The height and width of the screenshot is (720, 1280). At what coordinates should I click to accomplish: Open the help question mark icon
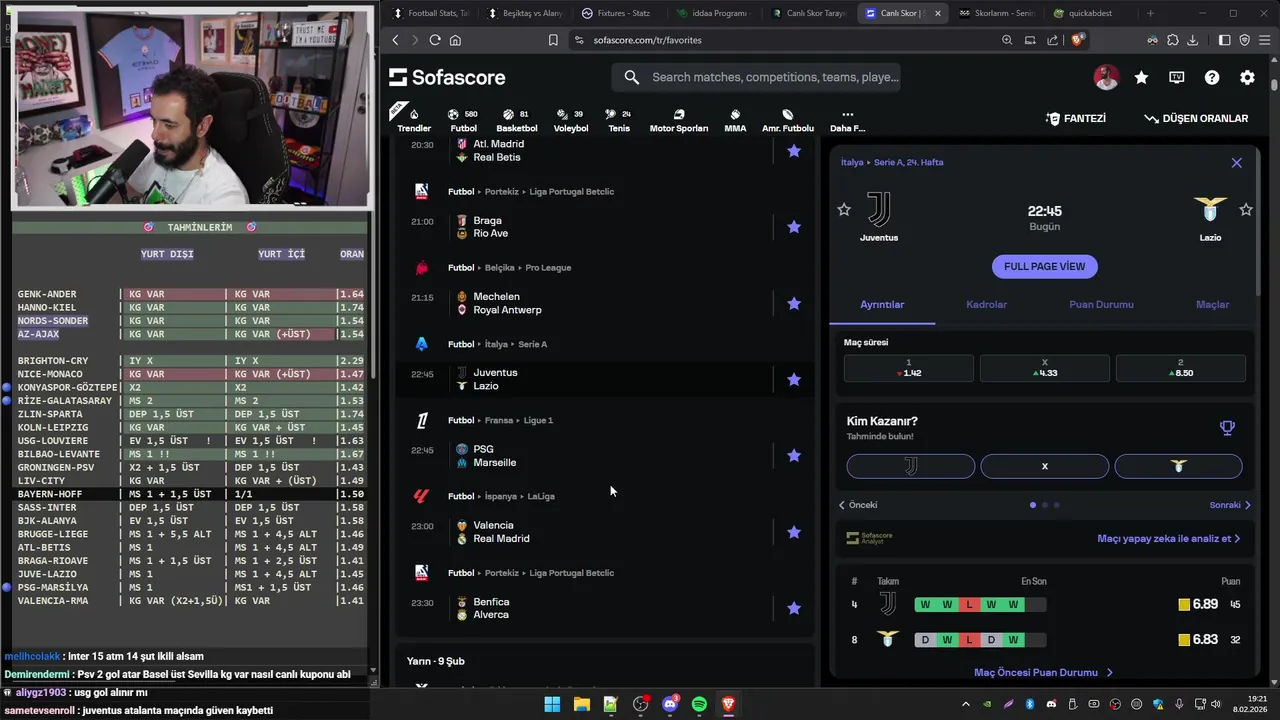pyautogui.click(x=1212, y=77)
